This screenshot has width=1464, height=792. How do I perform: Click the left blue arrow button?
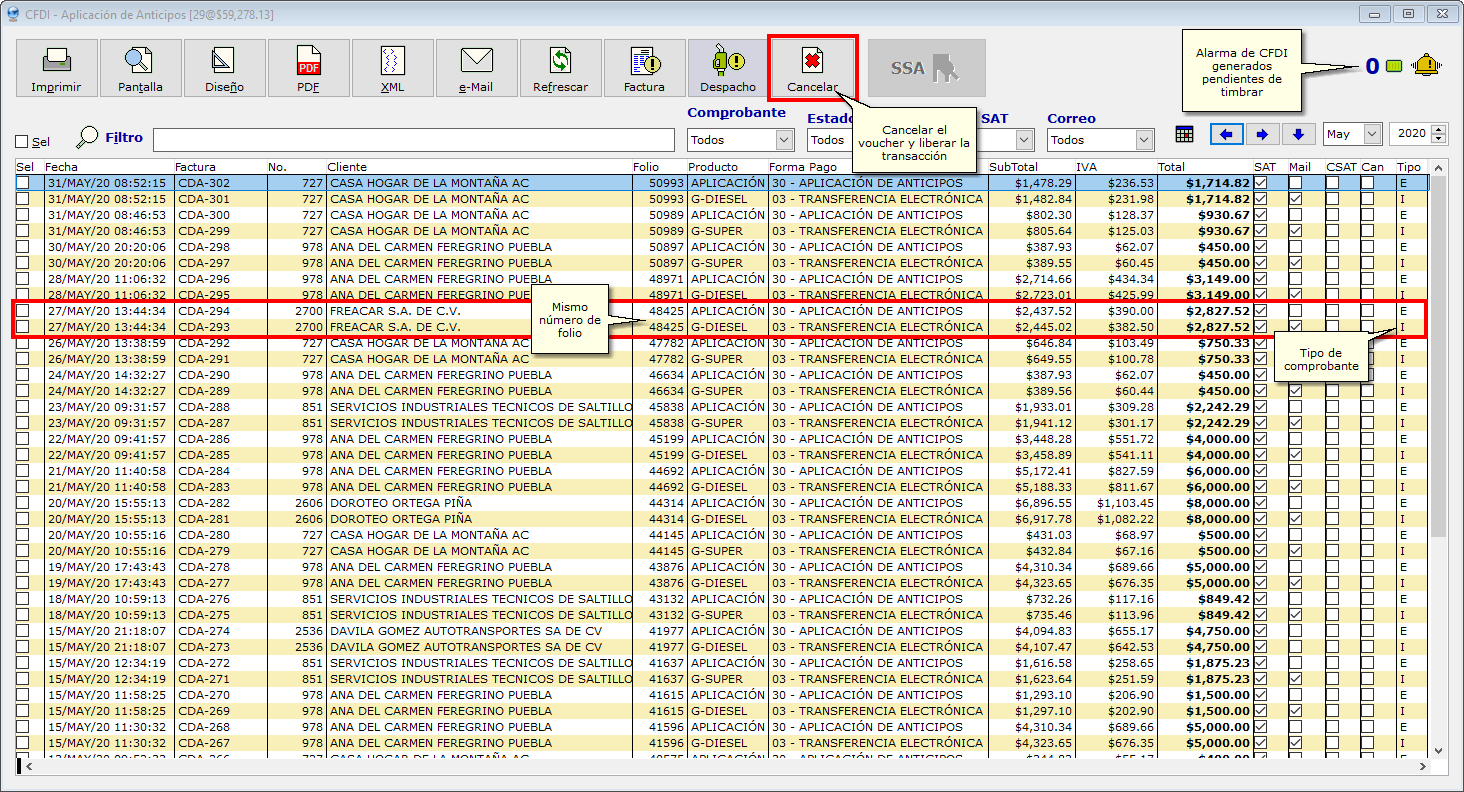point(1225,134)
